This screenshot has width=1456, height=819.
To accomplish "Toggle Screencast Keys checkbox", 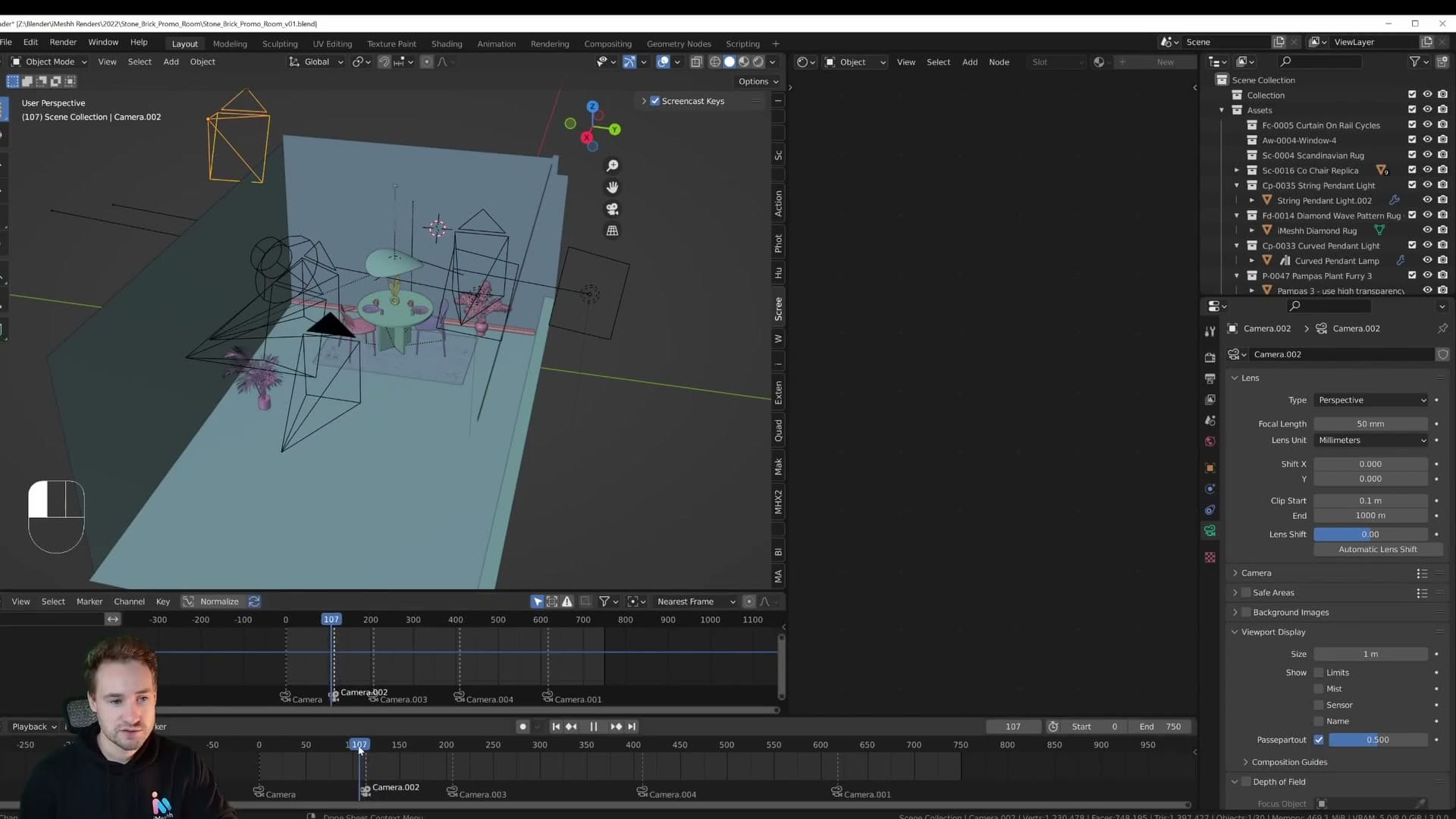I will [655, 101].
